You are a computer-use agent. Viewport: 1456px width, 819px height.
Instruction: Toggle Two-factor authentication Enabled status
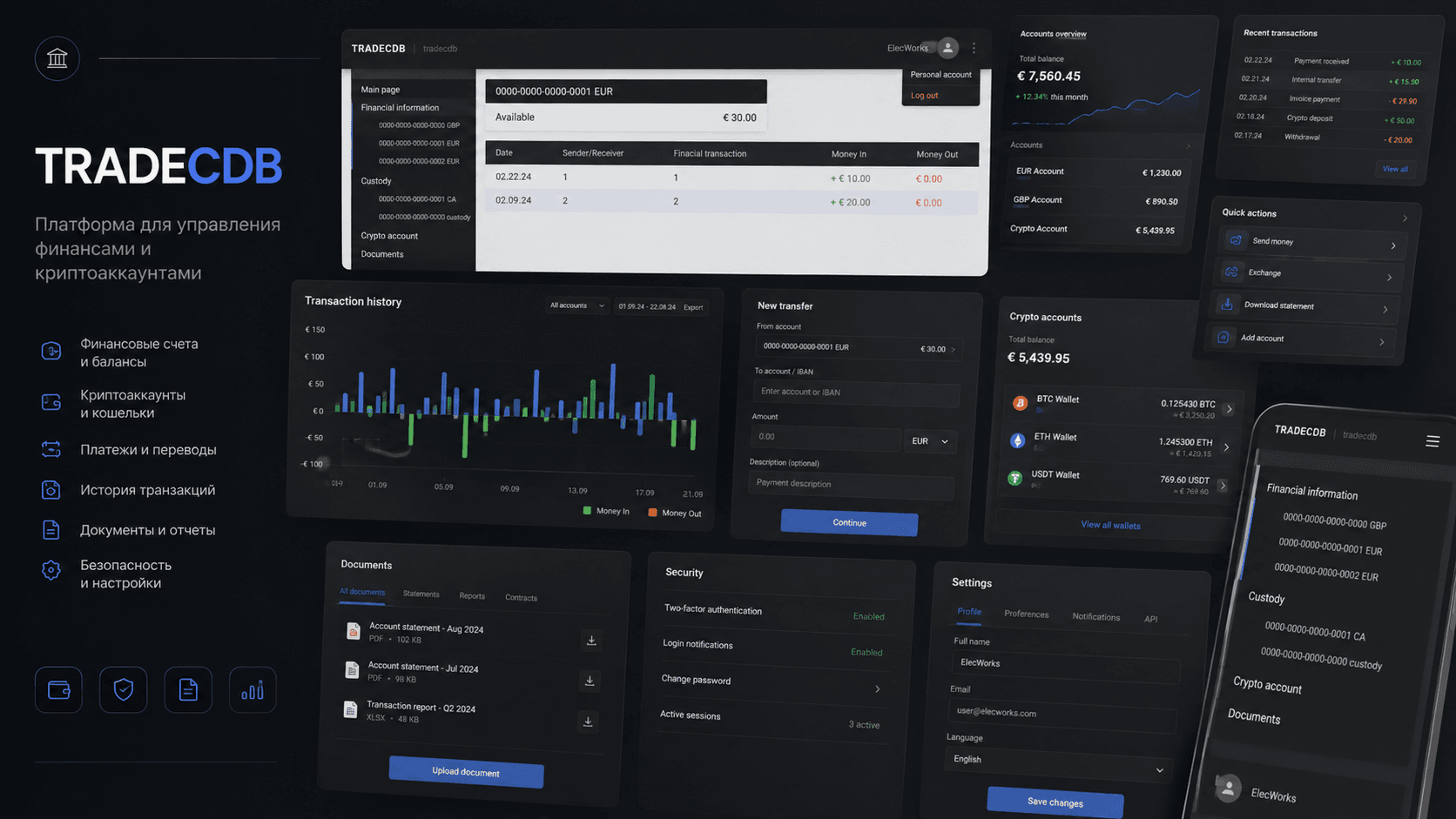(868, 616)
